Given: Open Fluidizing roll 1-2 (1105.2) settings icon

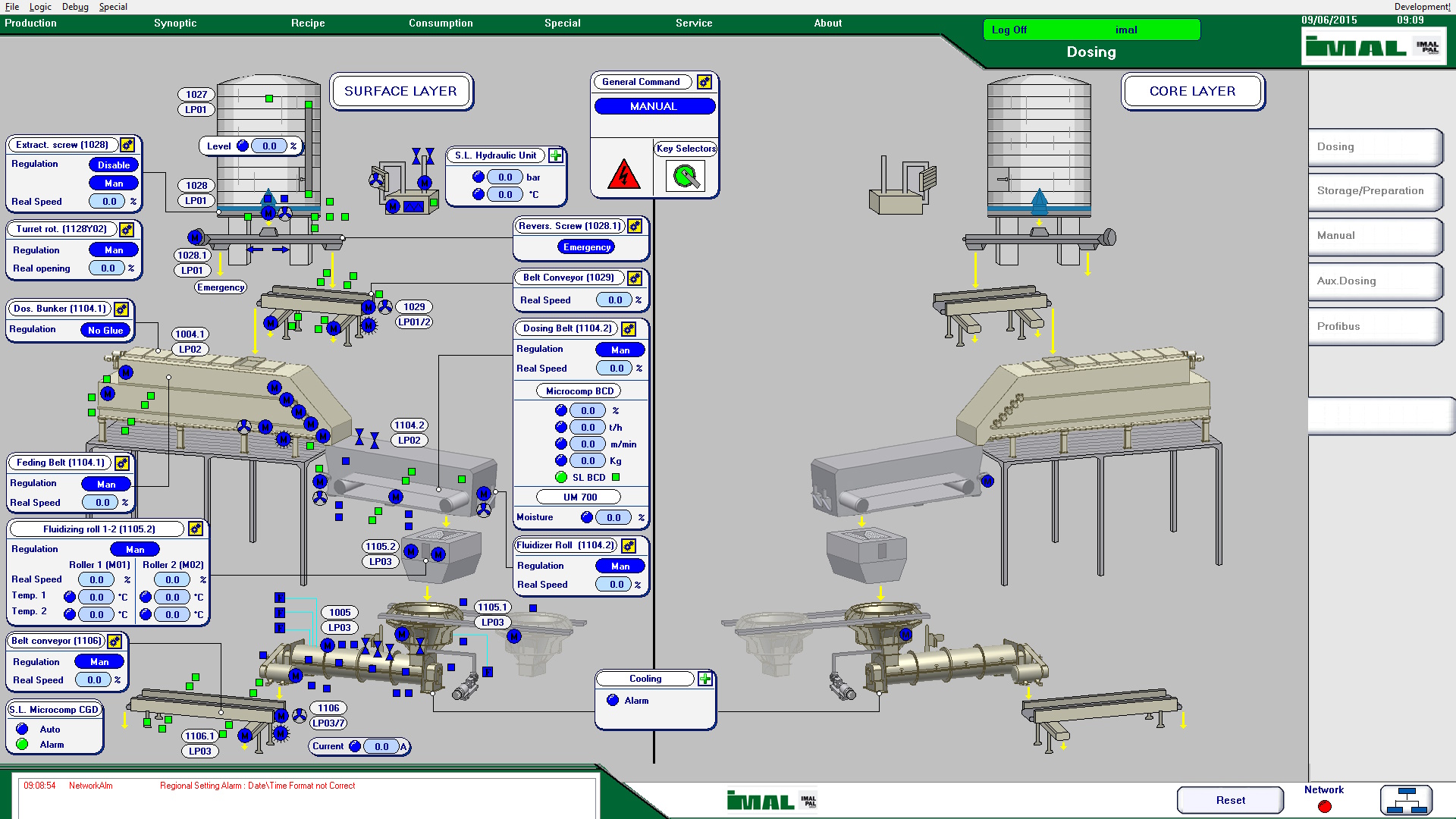Looking at the screenshot, I should (x=196, y=529).
